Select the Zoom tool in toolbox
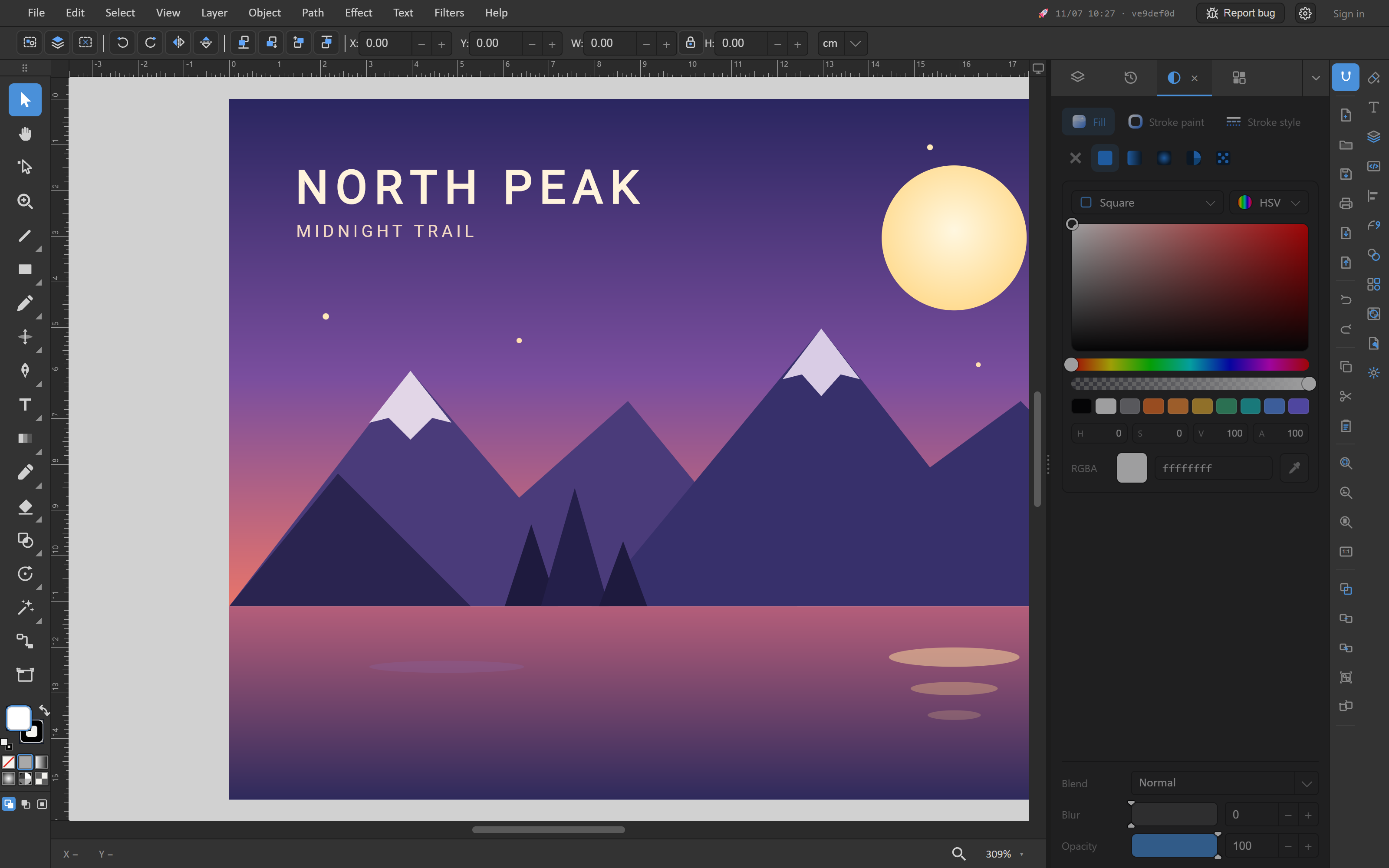The image size is (1389, 868). pyautogui.click(x=25, y=201)
